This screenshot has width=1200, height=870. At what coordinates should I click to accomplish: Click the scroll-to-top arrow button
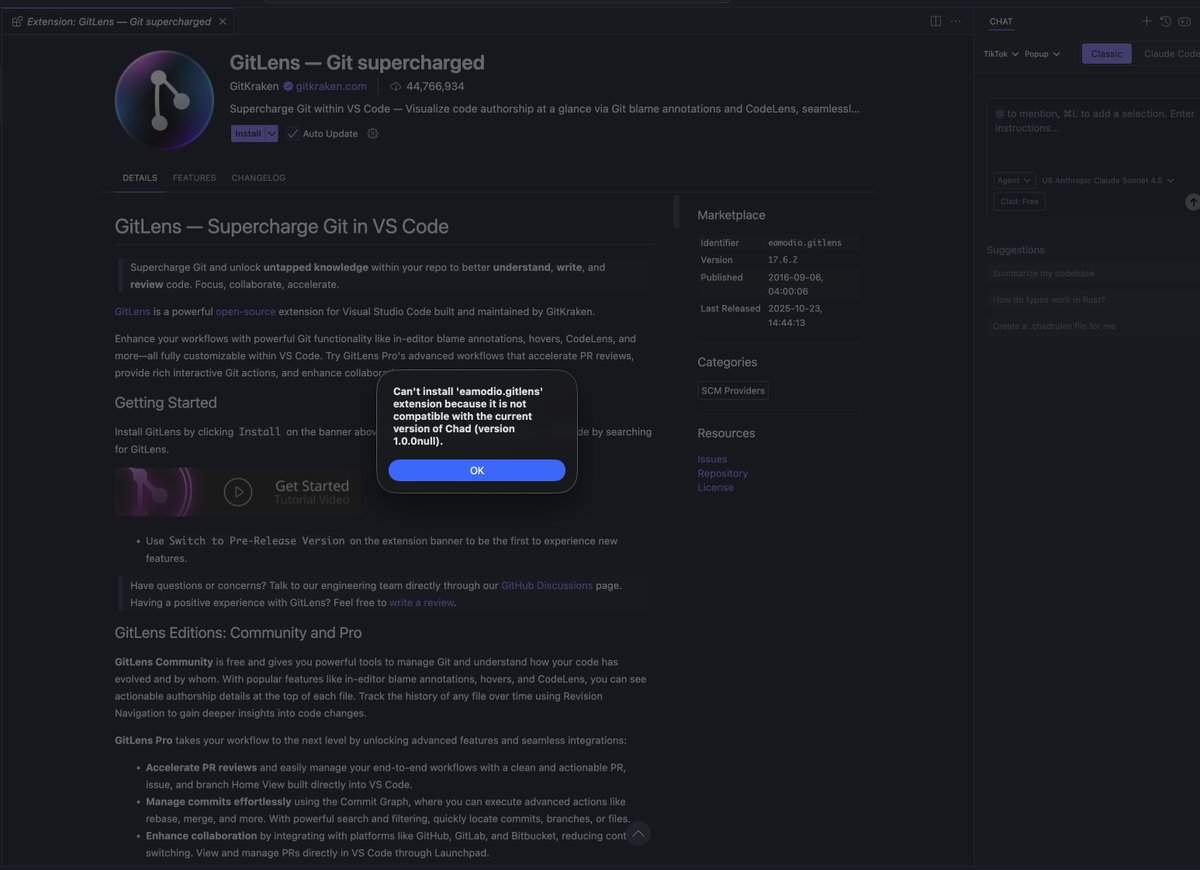(638, 833)
